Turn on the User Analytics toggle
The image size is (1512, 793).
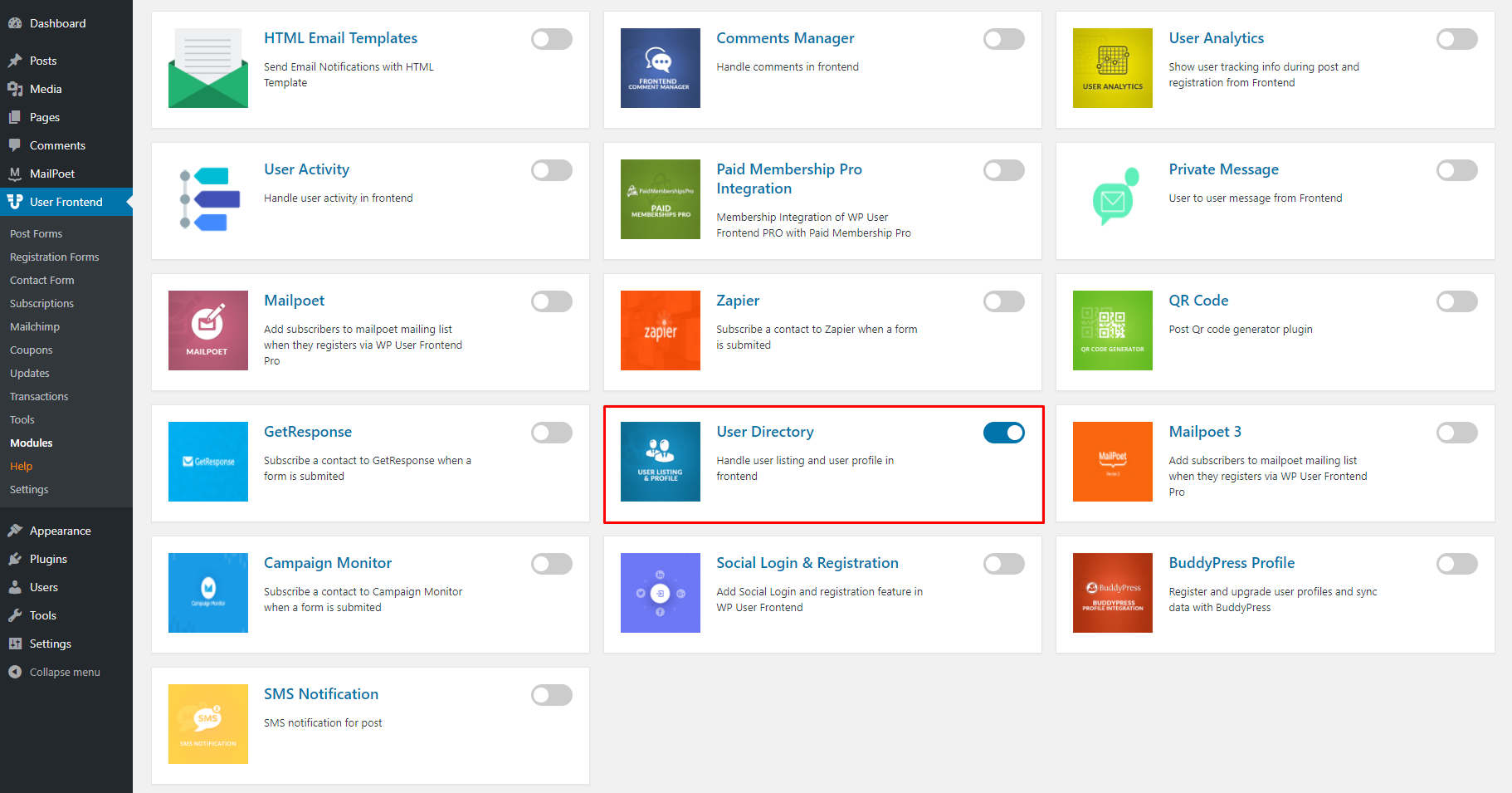point(1457,39)
